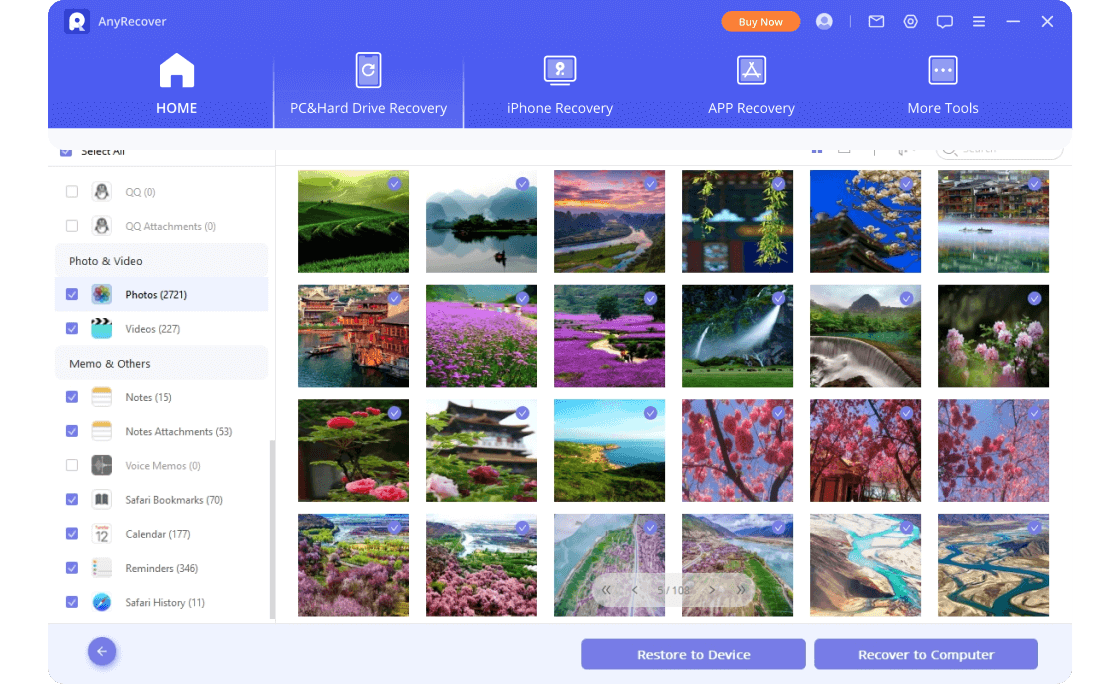Open the feedback chat bubble icon
The width and height of the screenshot is (1120, 684).
click(944, 21)
